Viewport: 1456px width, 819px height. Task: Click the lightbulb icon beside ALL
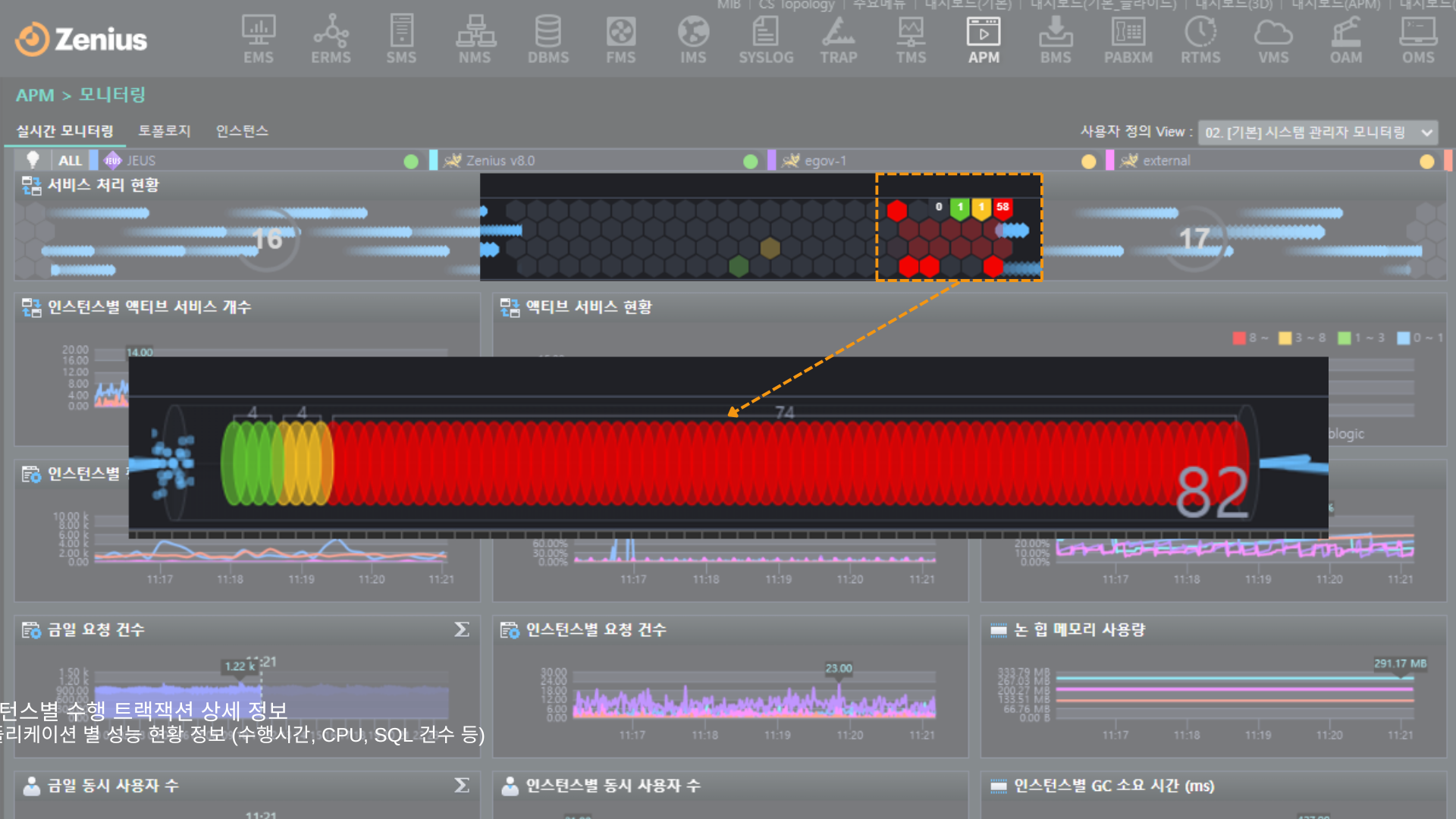coord(33,160)
